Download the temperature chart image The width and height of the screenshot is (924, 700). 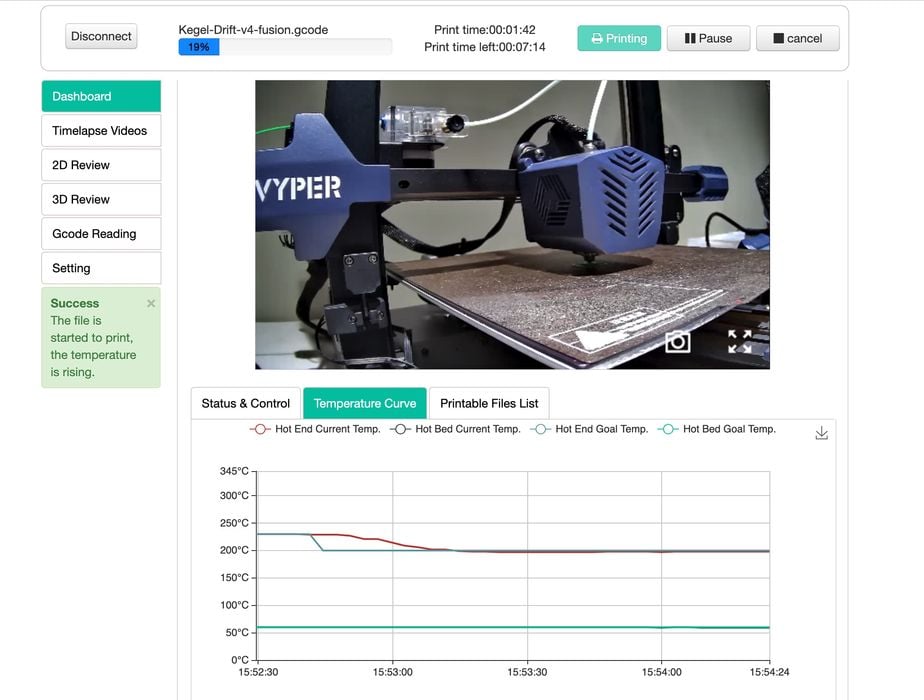tap(821, 433)
